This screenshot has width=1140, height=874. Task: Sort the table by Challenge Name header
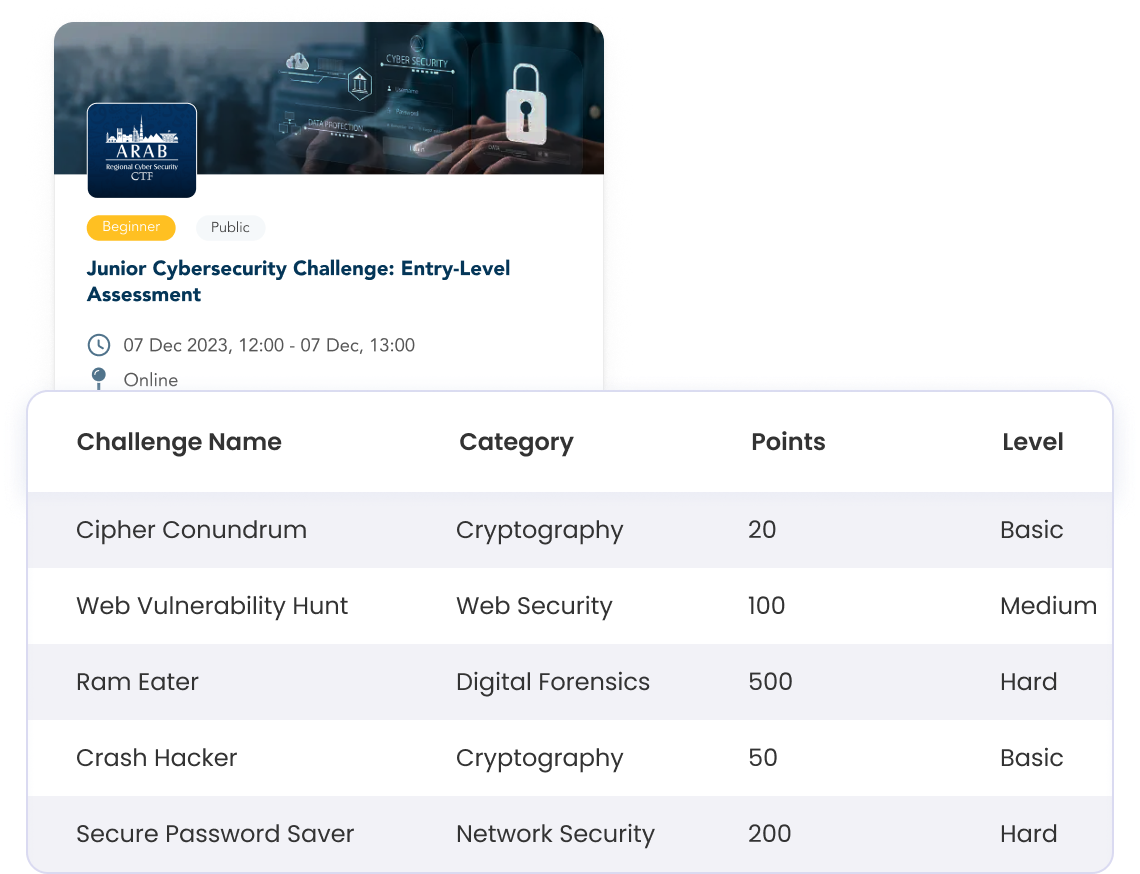click(x=179, y=441)
